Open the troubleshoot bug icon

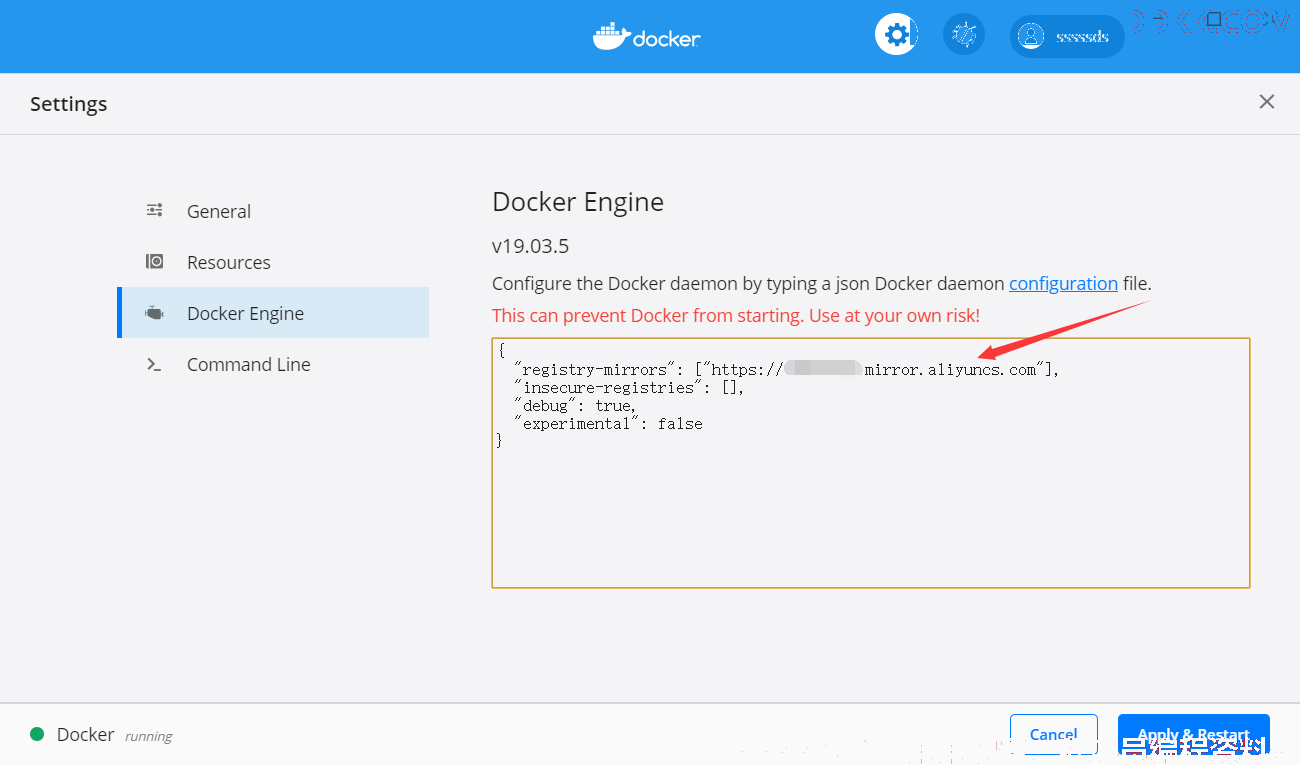(964, 35)
